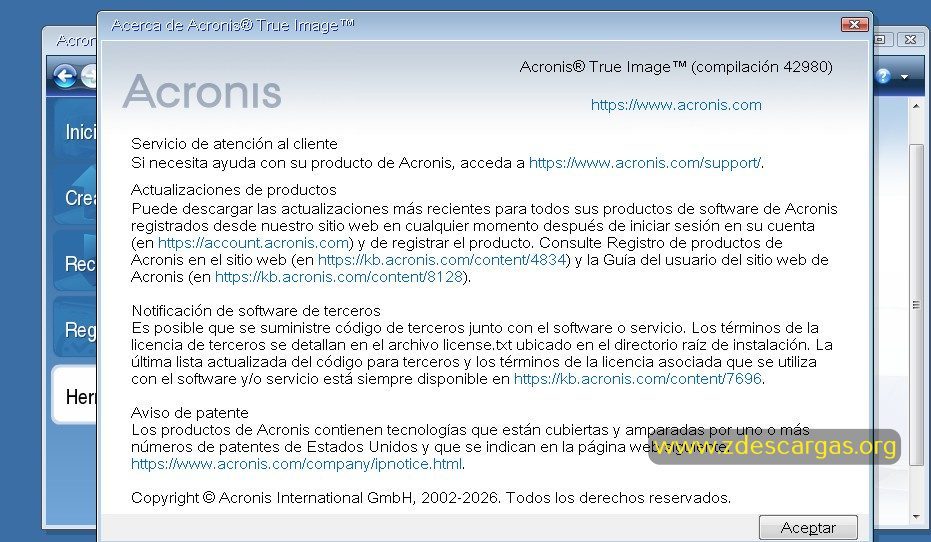This screenshot has height=542, width=931.
Task: Click the scrollbar down arrow in background window
Action: 916,518
